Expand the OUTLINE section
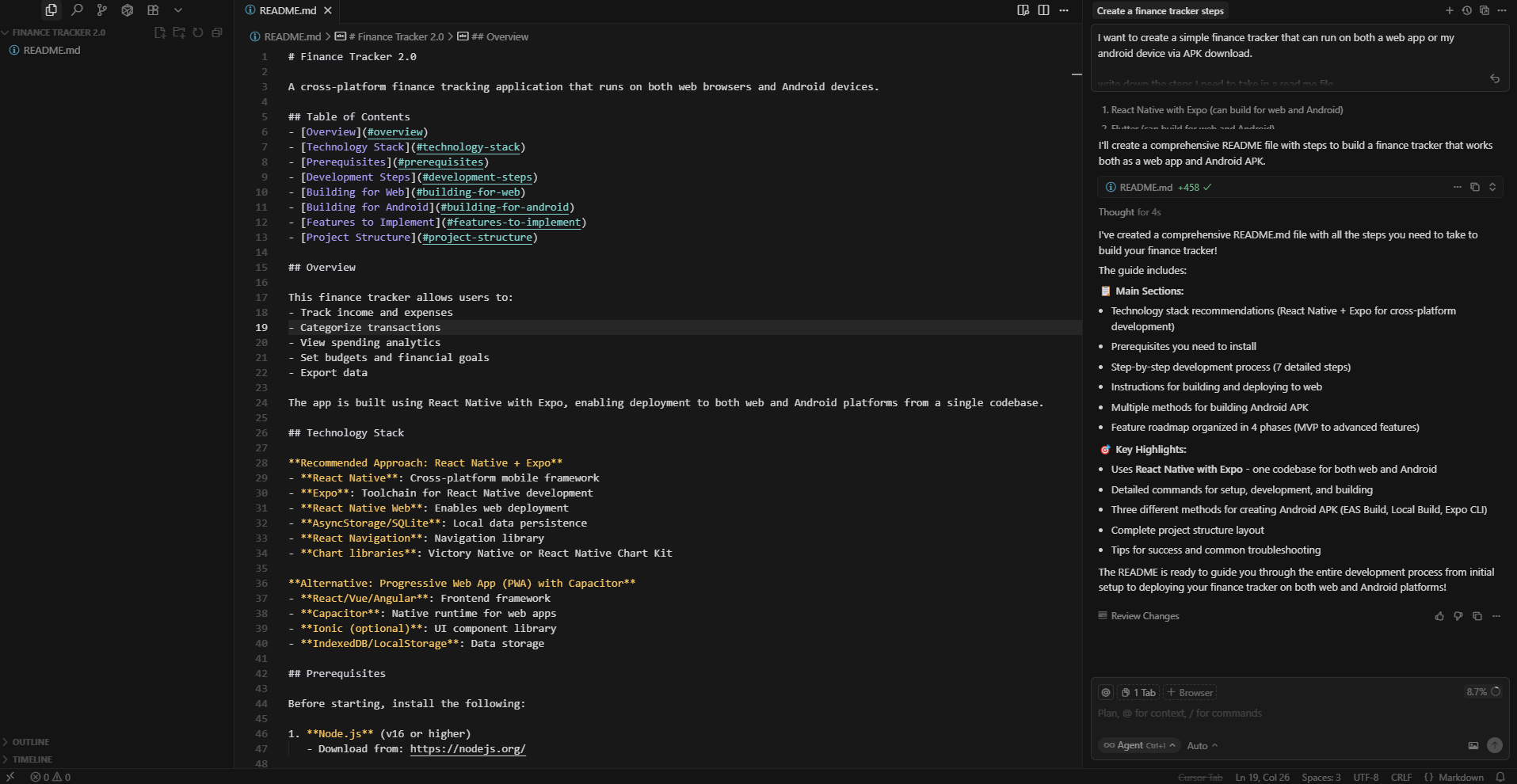1517x784 pixels. [31, 742]
